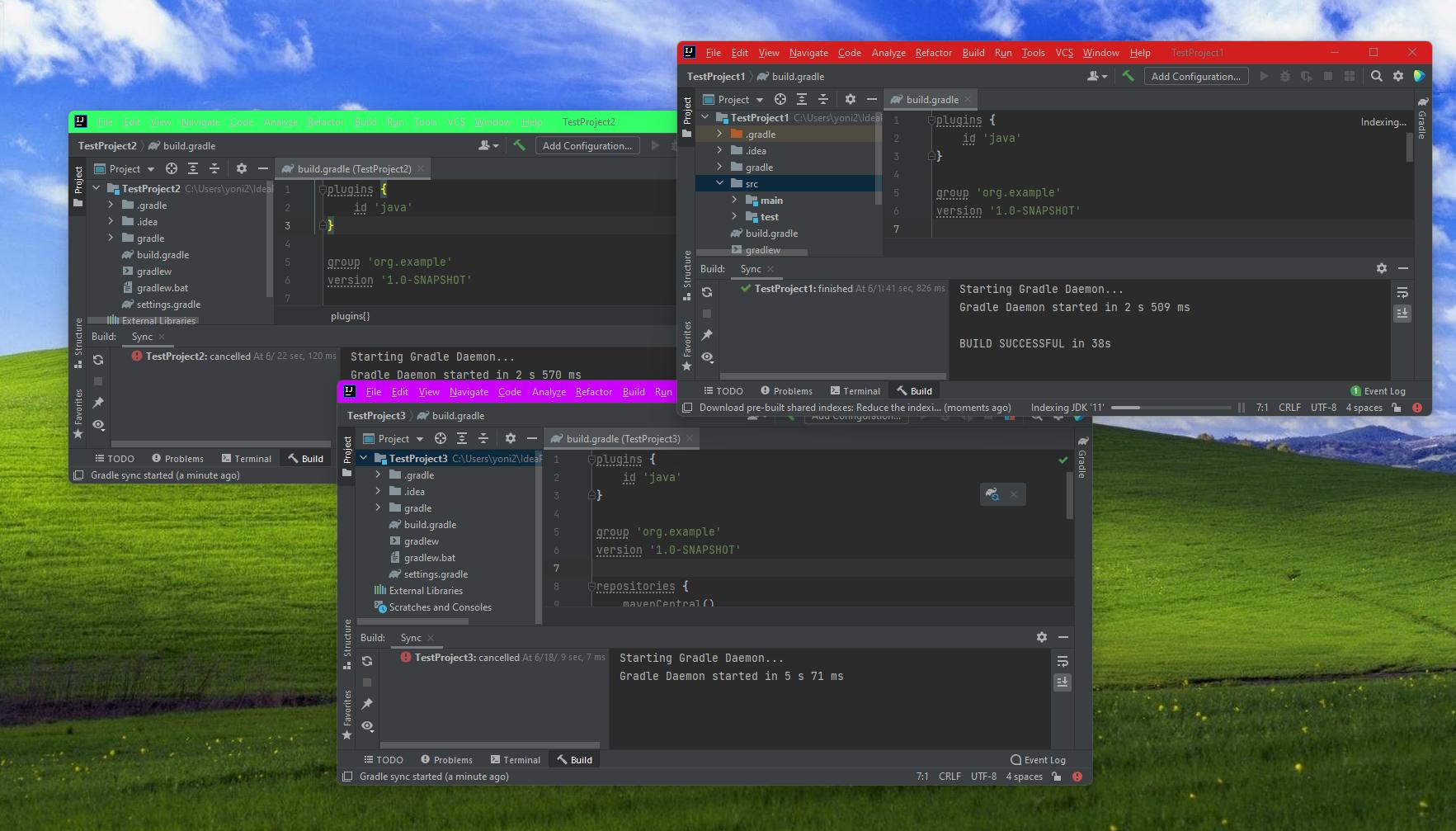1456x831 pixels.
Task: Toggle tool window bars in TestProject2 status bar
Action: (x=78, y=475)
